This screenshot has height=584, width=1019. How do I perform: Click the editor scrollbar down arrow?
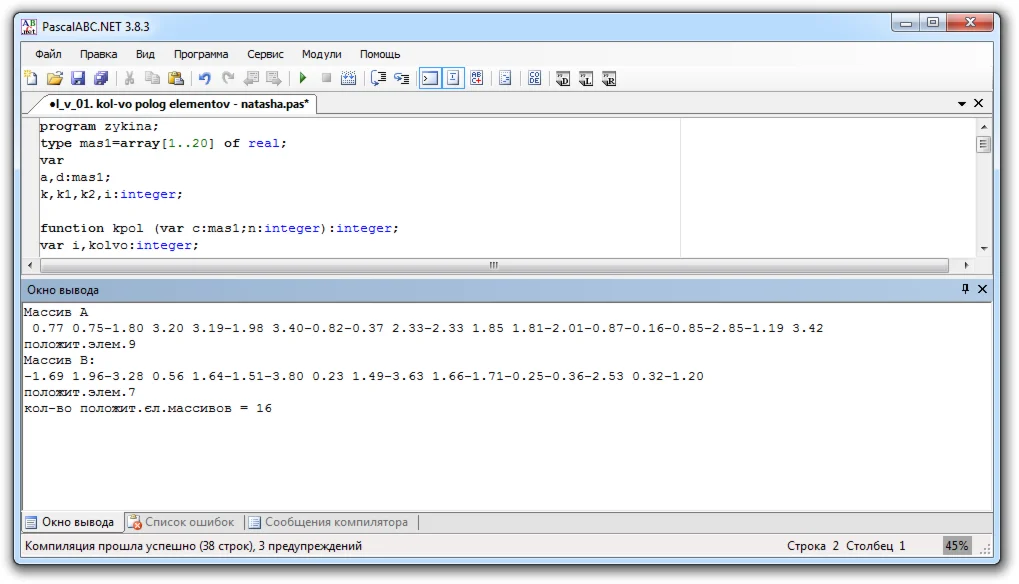(x=984, y=247)
